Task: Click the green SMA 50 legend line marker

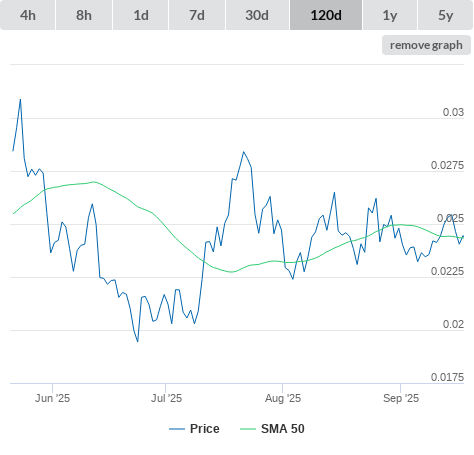Action: pyautogui.click(x=248, y=429)
